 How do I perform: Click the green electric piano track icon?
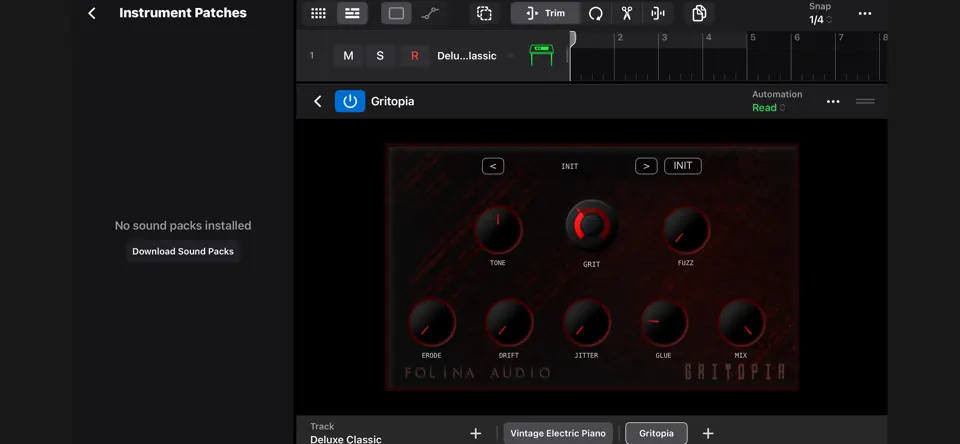click(541, 55)
